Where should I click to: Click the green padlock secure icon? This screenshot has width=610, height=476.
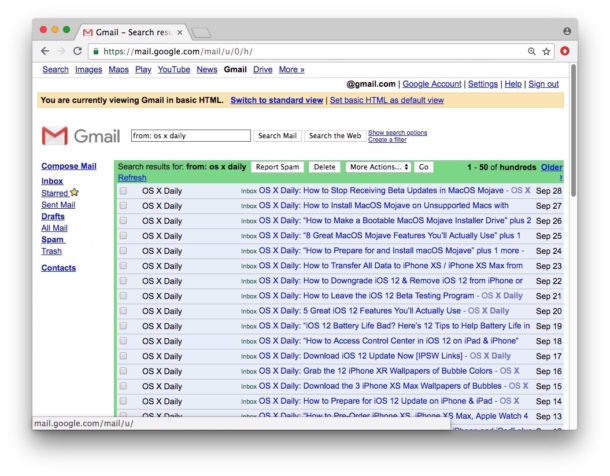pyautogui.click(x=96, y=51)
